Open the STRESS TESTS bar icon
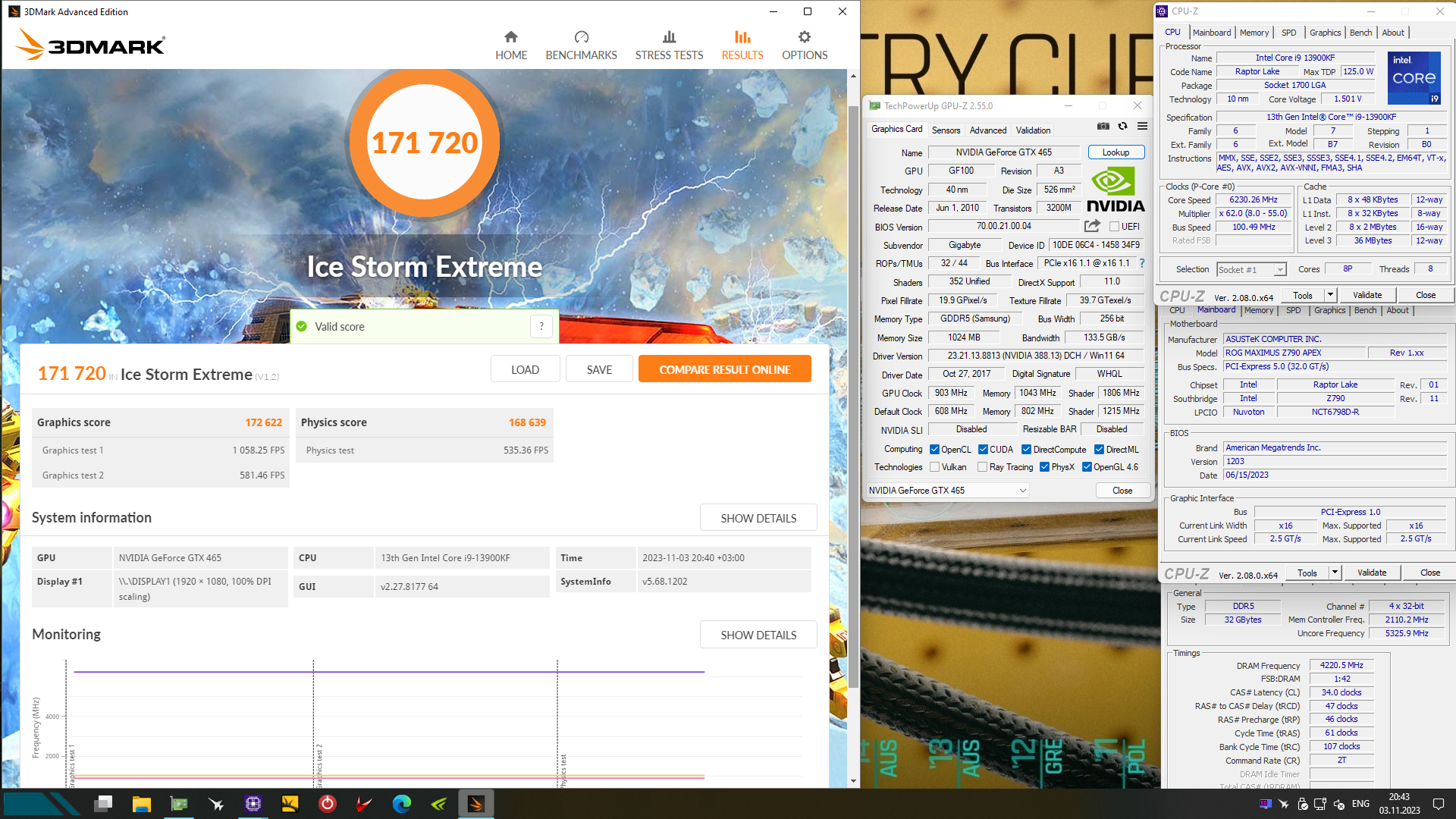1456x819 pixels. tap(669, 37)
